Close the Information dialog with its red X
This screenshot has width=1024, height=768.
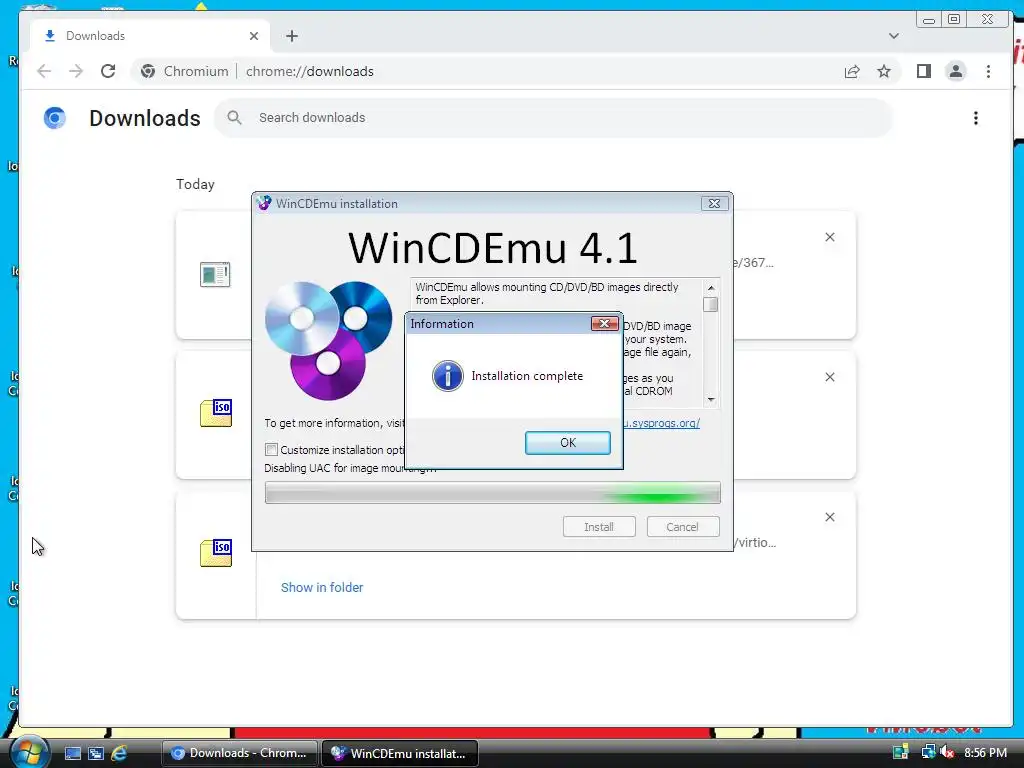pos(604,323)
